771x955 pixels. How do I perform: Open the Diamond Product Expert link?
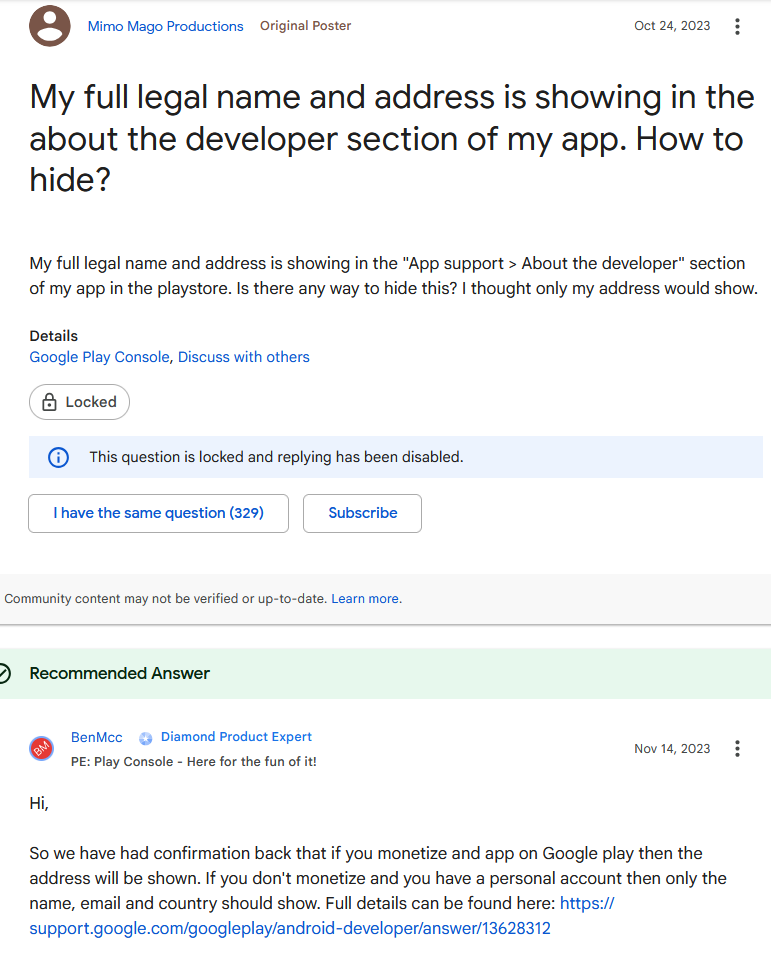click(236, 737)
